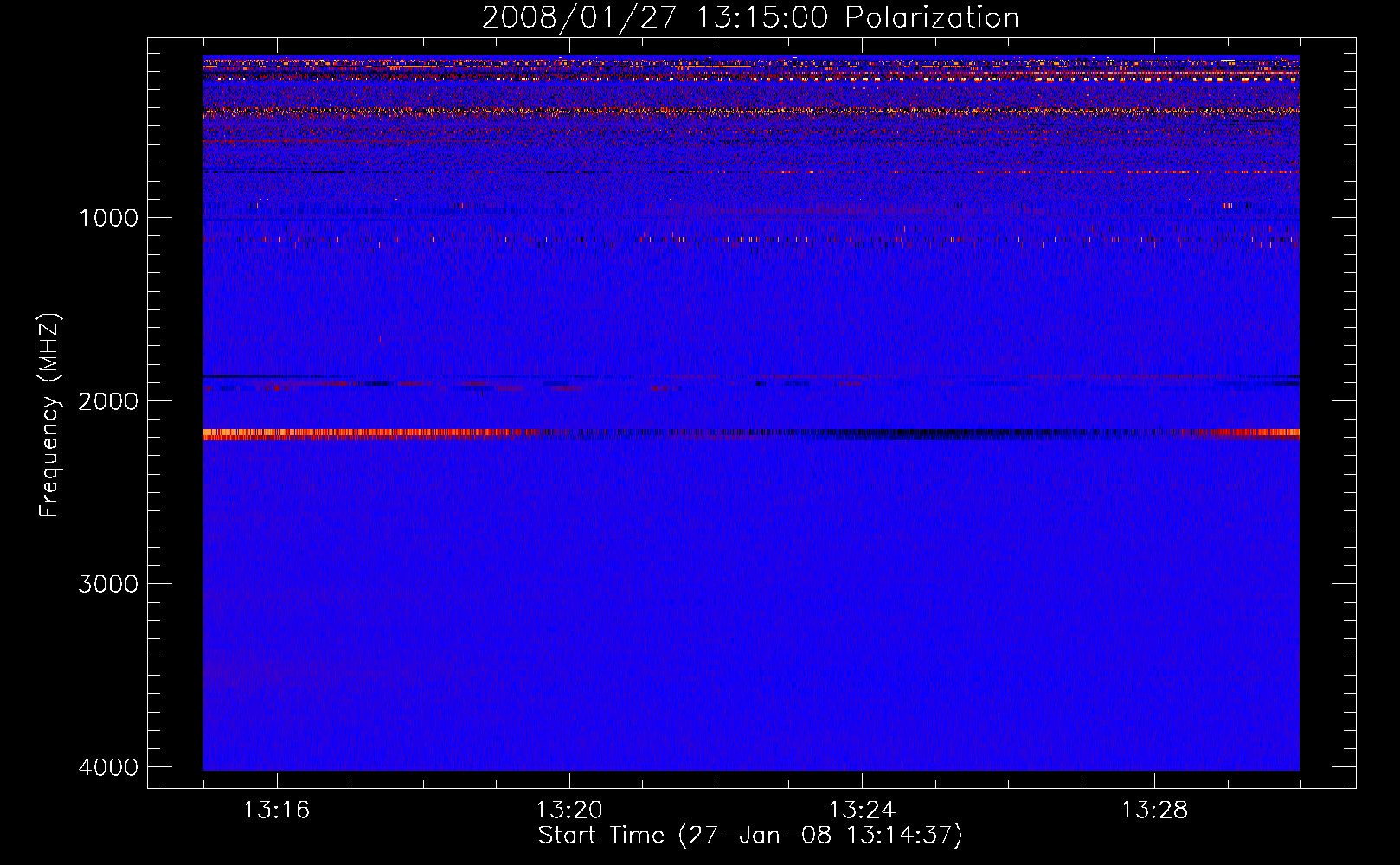
Task: Click the "Frequency (MHZ)" axis label
Action: click(49, 415)
